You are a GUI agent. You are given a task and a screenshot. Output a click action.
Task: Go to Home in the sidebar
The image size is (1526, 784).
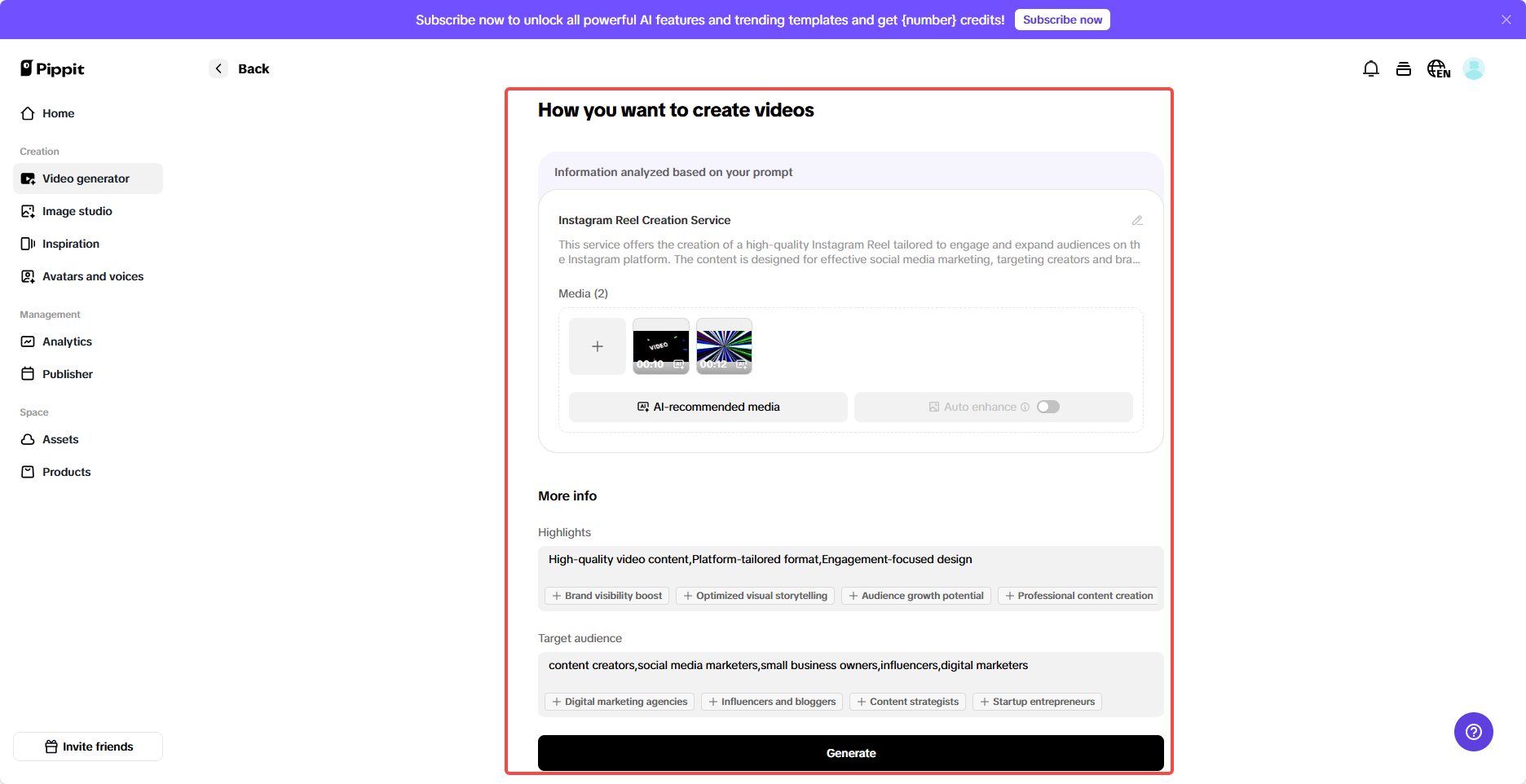57,112
